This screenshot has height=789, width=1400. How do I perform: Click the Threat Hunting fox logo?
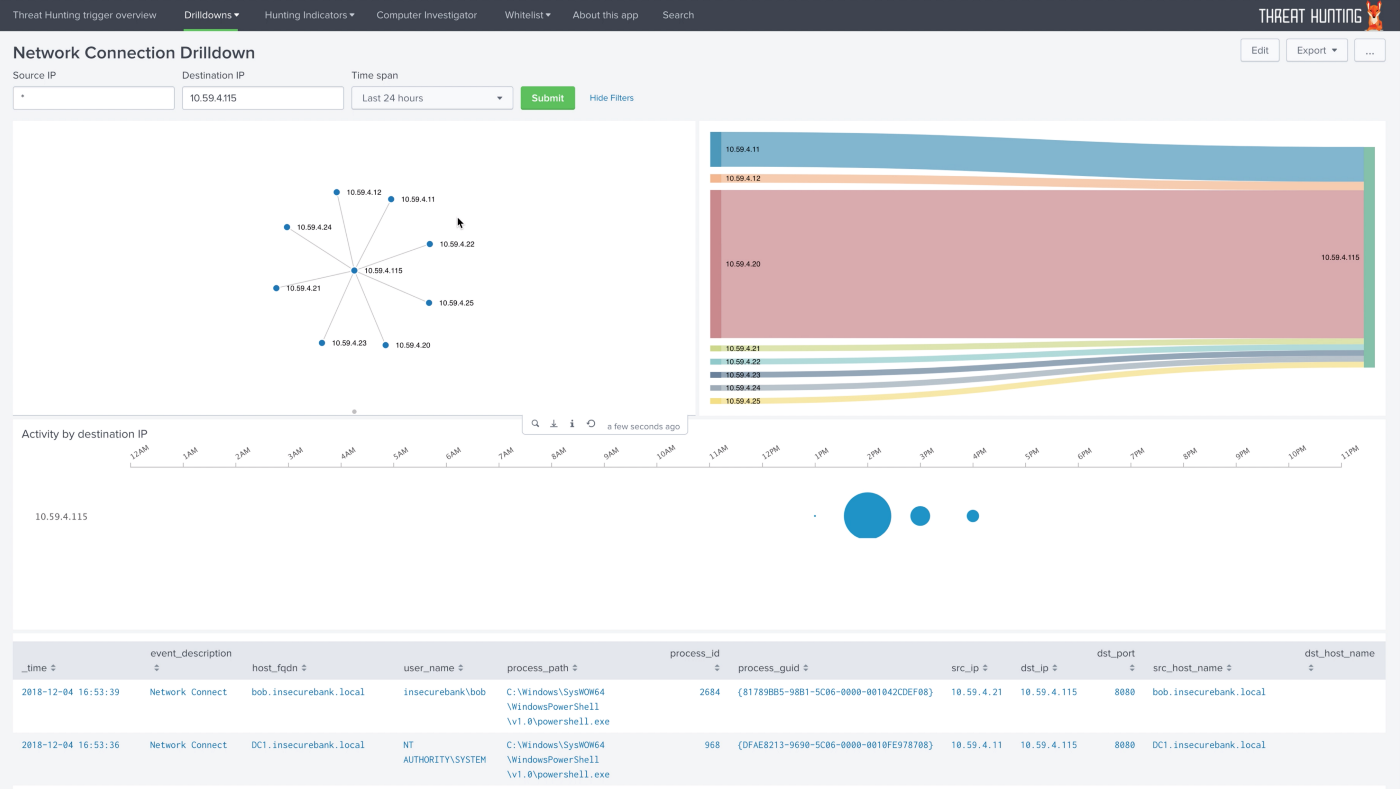(1375, 14)
